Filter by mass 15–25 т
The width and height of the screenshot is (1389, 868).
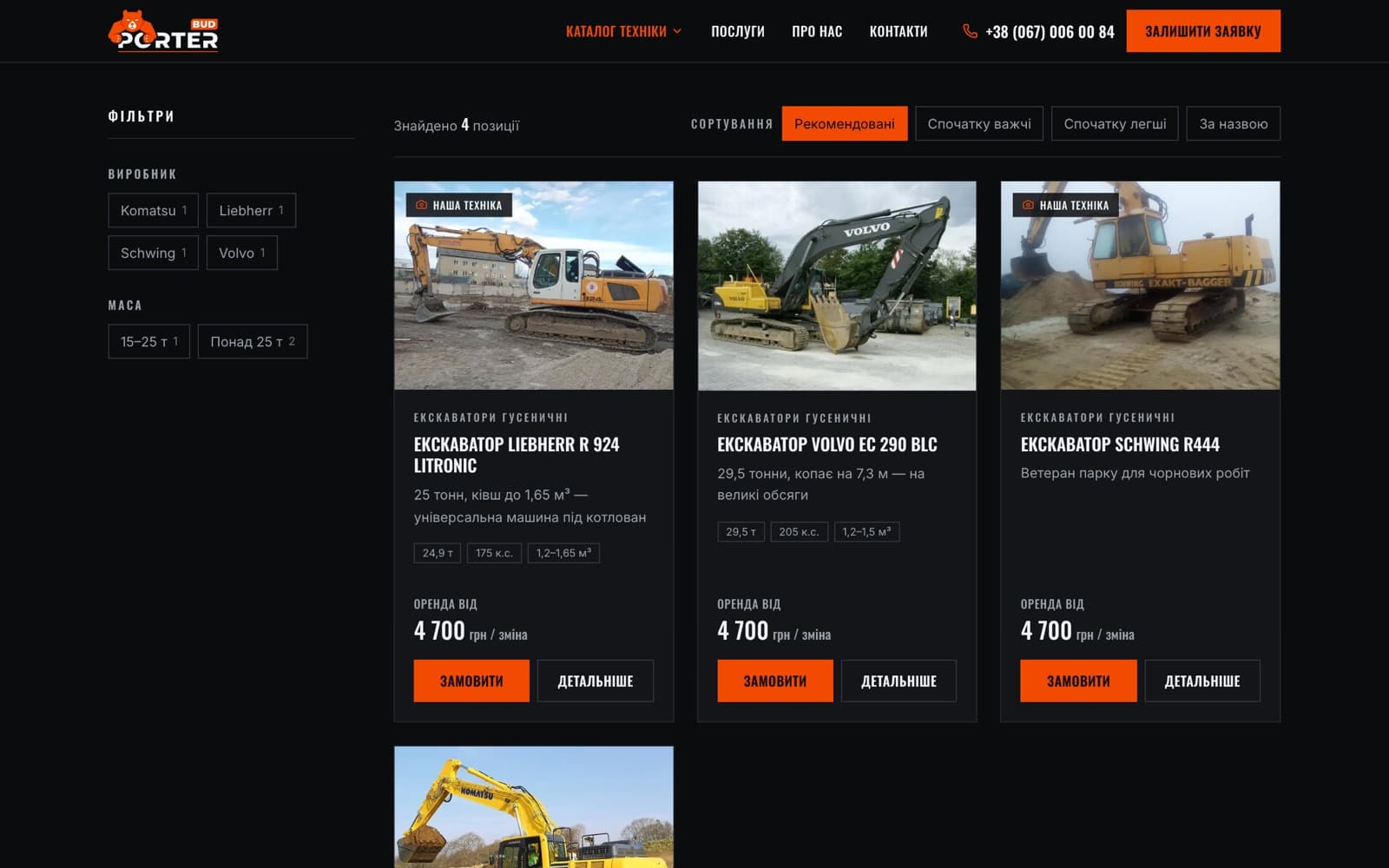tap(149, 341)
